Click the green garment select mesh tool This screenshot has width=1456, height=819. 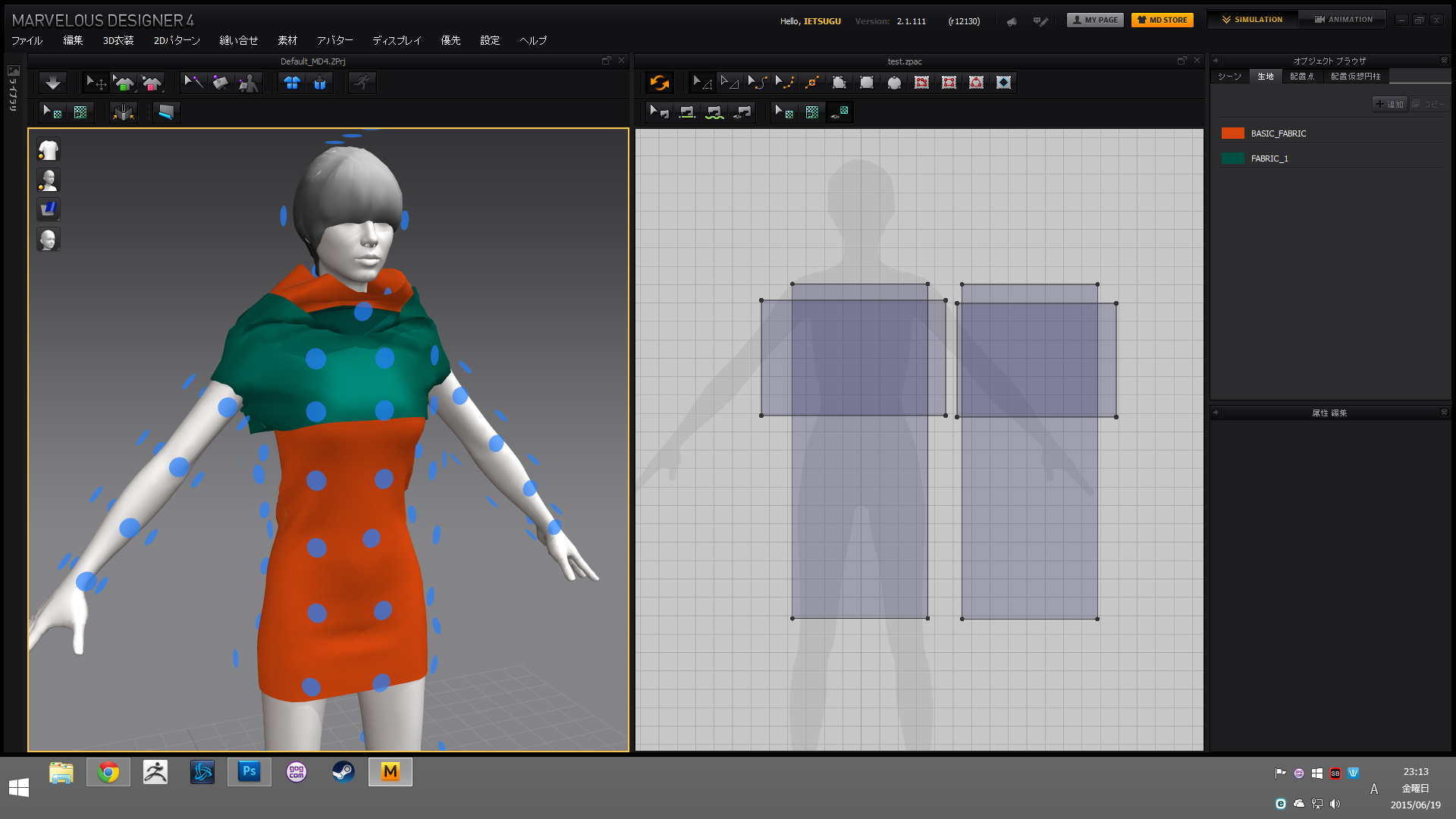point(124,83)
